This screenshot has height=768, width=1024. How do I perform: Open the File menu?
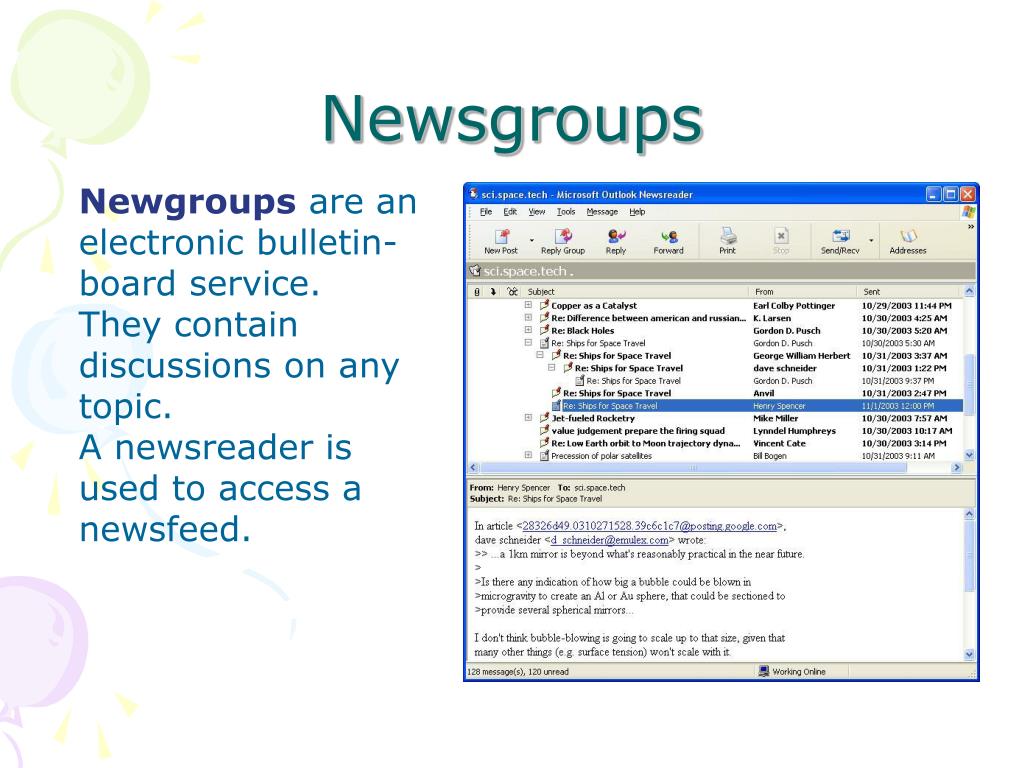pyautogui.click(x=486, y=212)
